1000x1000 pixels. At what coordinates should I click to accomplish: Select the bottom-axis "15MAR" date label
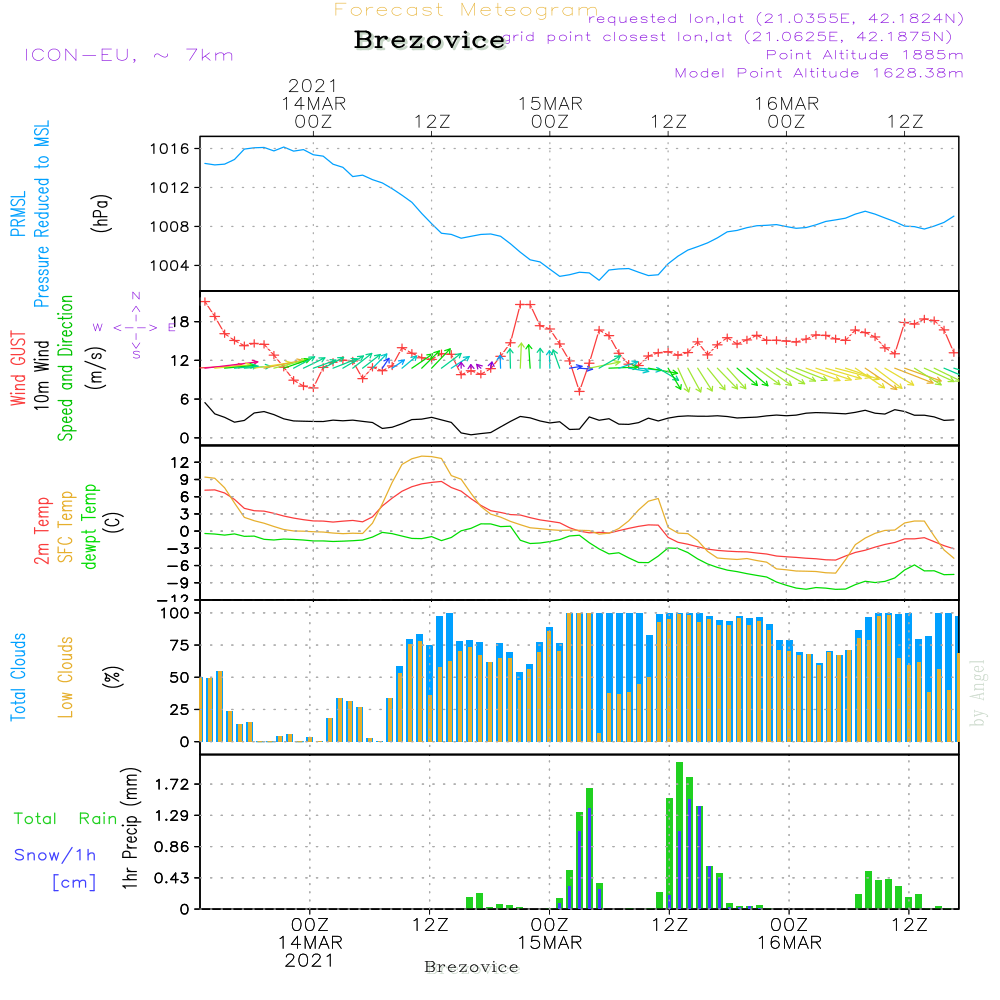(x=550, y=943)
